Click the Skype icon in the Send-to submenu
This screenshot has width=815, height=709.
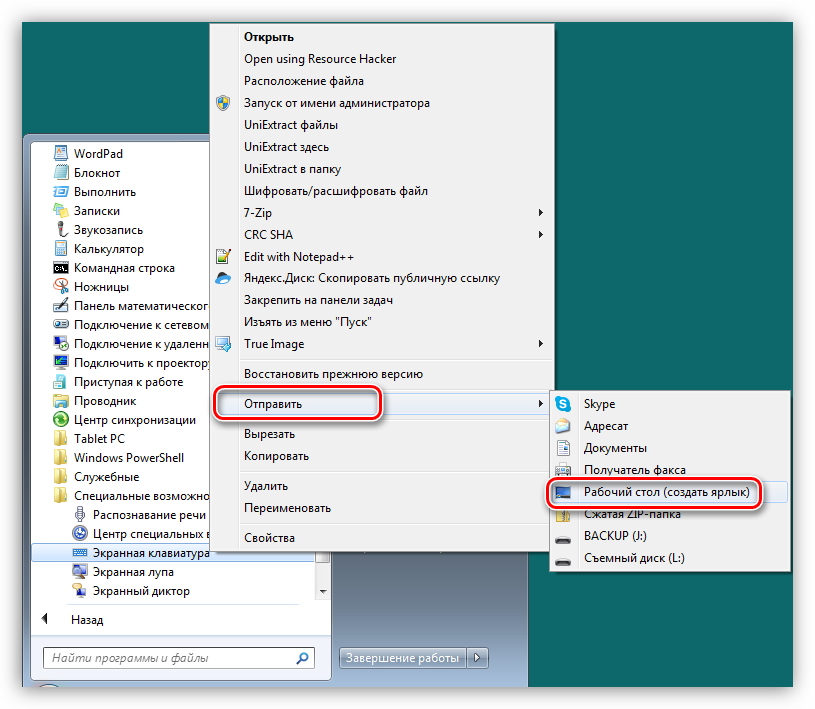coord(563,404)
